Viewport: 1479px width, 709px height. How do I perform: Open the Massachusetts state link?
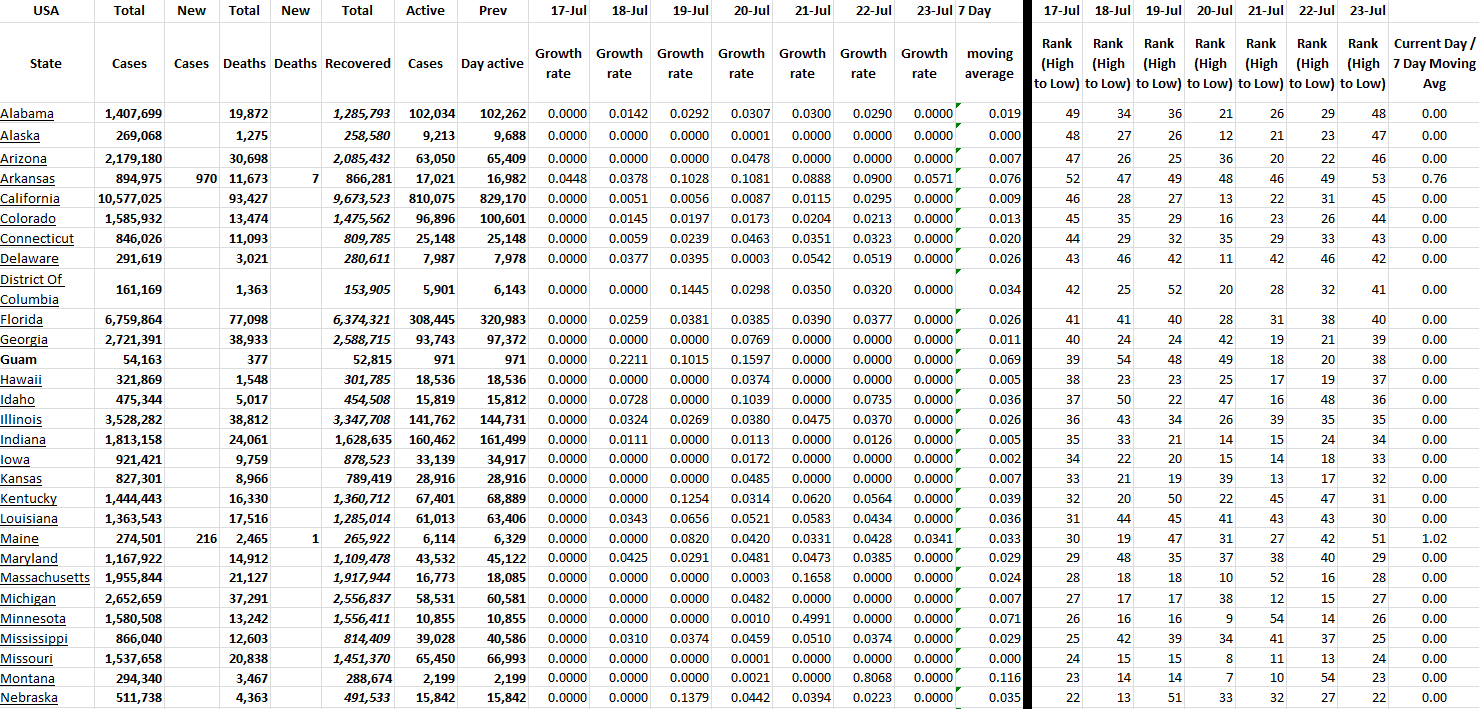[45, 578]
